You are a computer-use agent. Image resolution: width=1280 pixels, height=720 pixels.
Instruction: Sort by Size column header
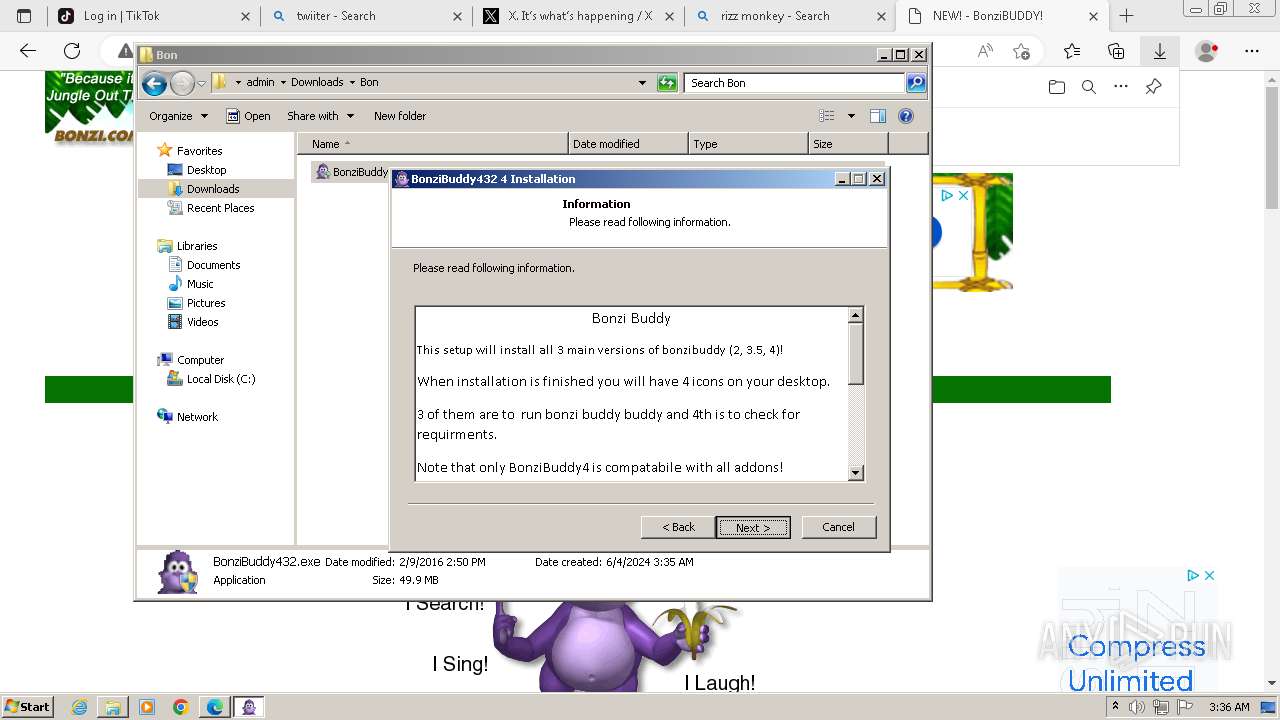pos(848,144)
